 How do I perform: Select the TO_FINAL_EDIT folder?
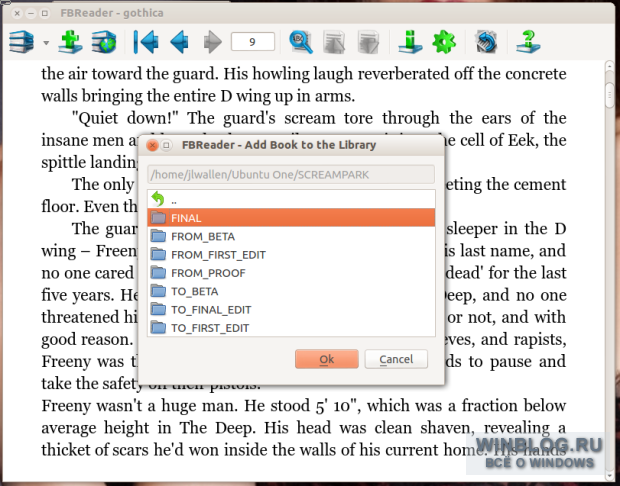click(291, 310)
